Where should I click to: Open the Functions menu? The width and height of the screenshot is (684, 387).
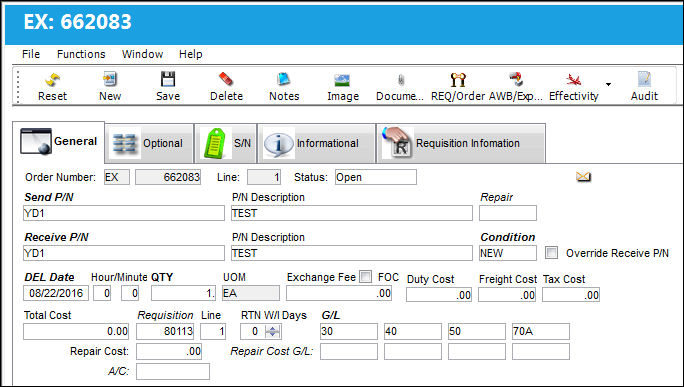pyautogui.click(x=81, y=54)
